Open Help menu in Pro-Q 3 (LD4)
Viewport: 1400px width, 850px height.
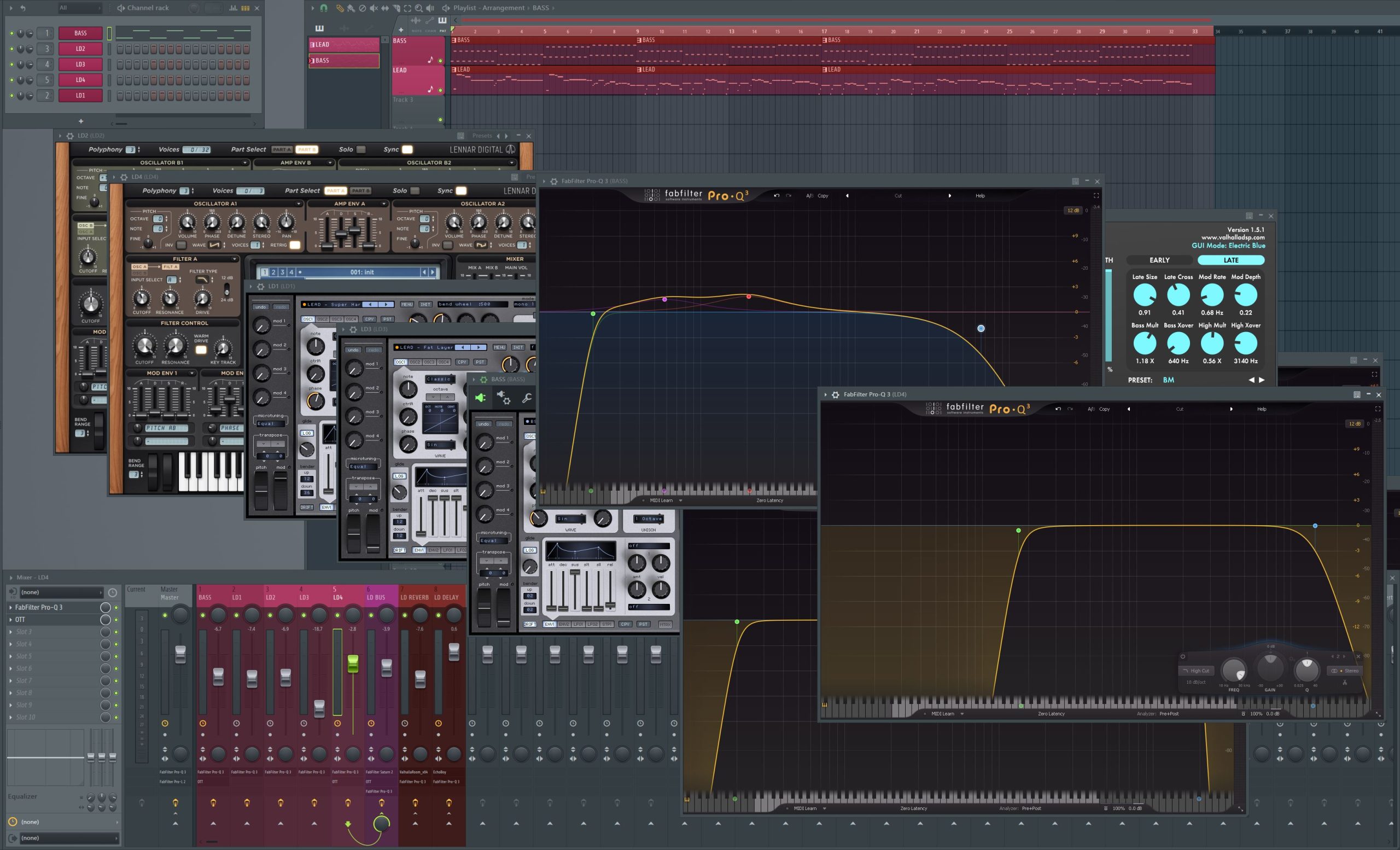click(x=1261, y=409)
